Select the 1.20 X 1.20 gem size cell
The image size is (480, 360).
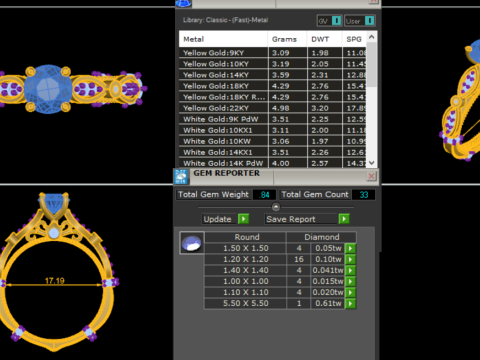pos(246,259)
